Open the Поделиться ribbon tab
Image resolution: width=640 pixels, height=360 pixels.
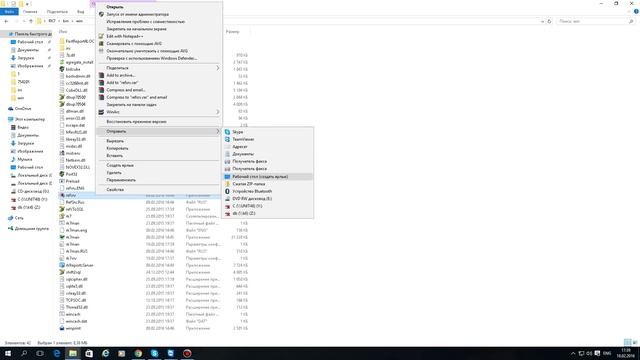57,12
